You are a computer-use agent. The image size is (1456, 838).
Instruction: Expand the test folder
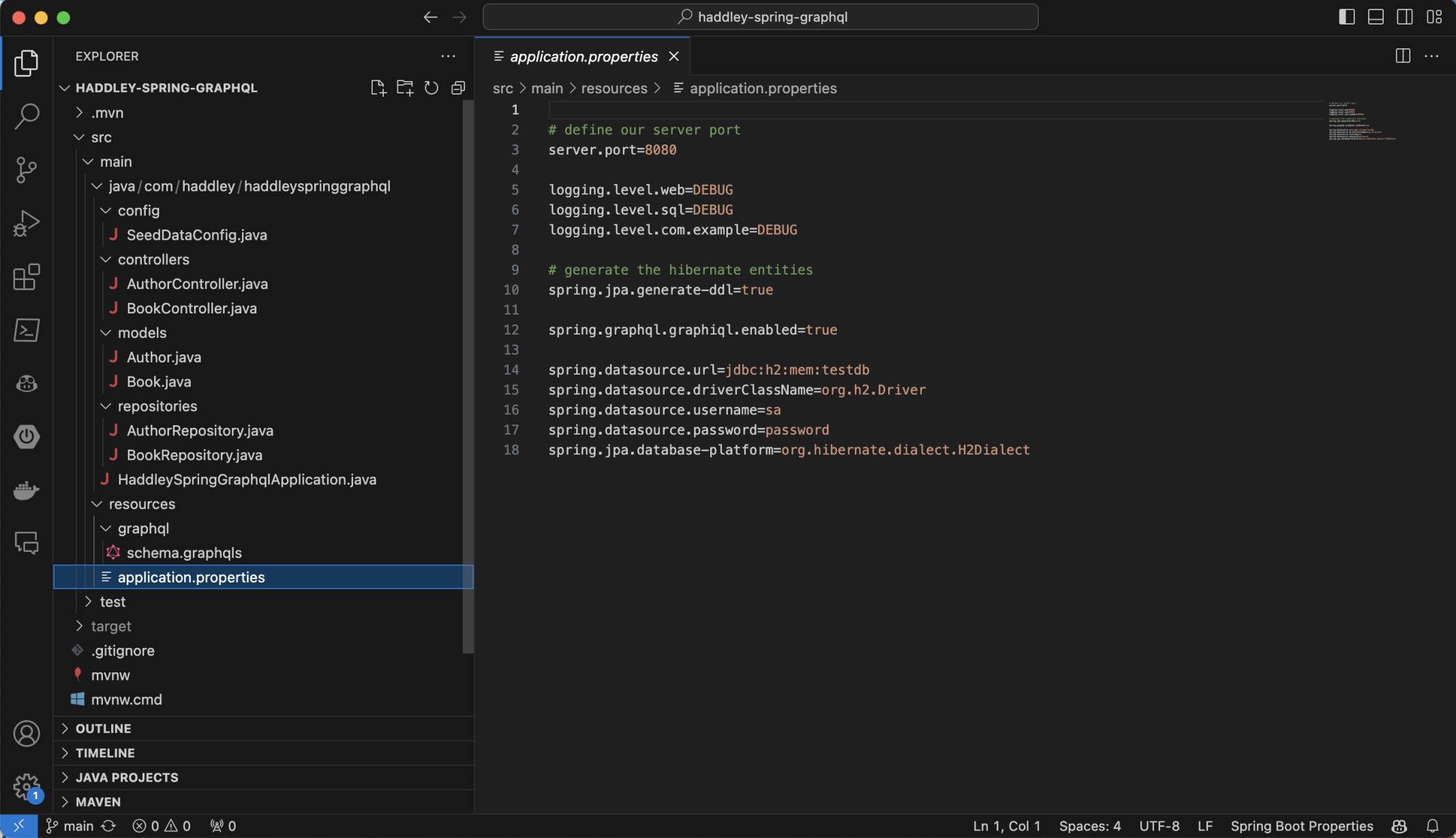112,602
